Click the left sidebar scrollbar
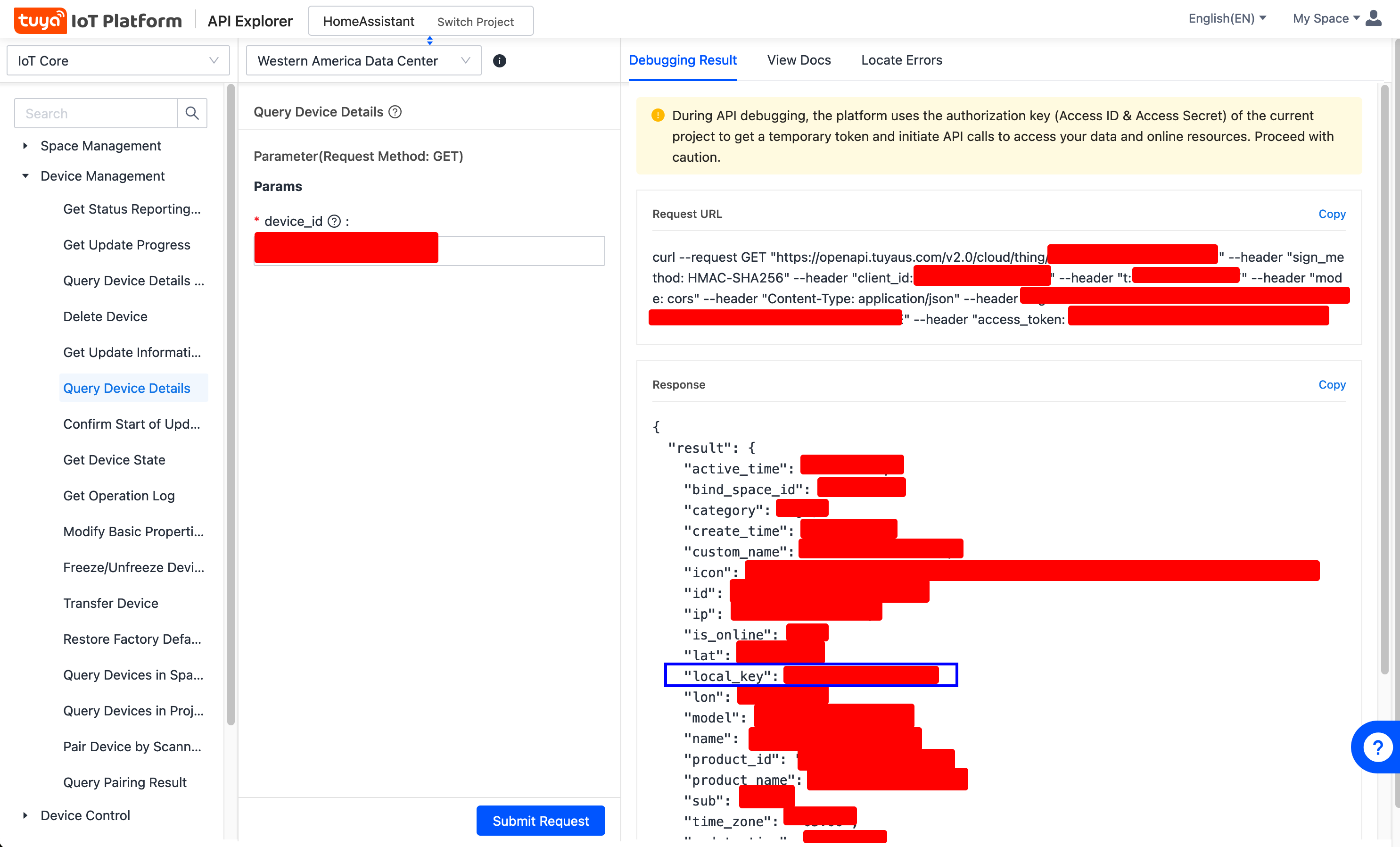Screen dimensions: 1400x847 [x=231, y=405]
